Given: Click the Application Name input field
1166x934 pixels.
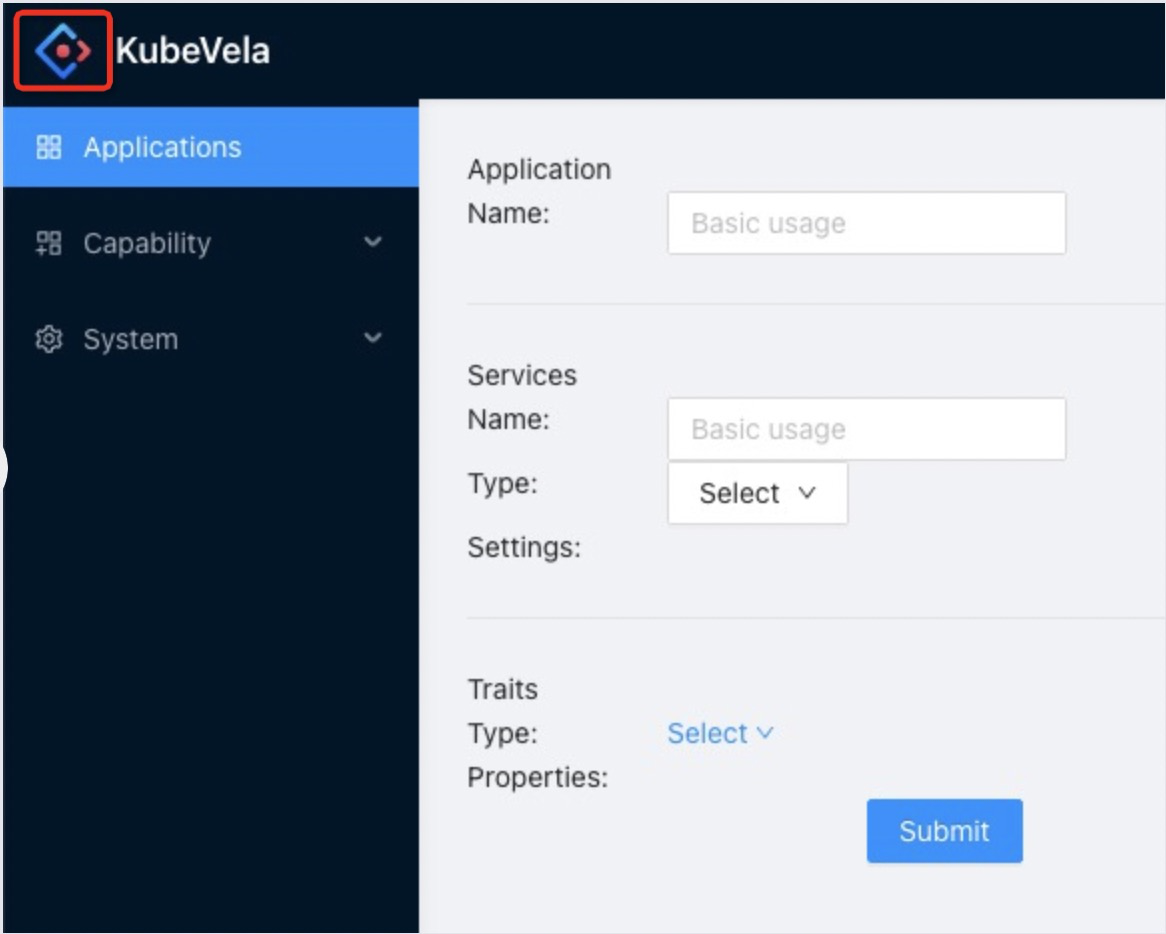Looking at the screenshot, I should [866, 222].
